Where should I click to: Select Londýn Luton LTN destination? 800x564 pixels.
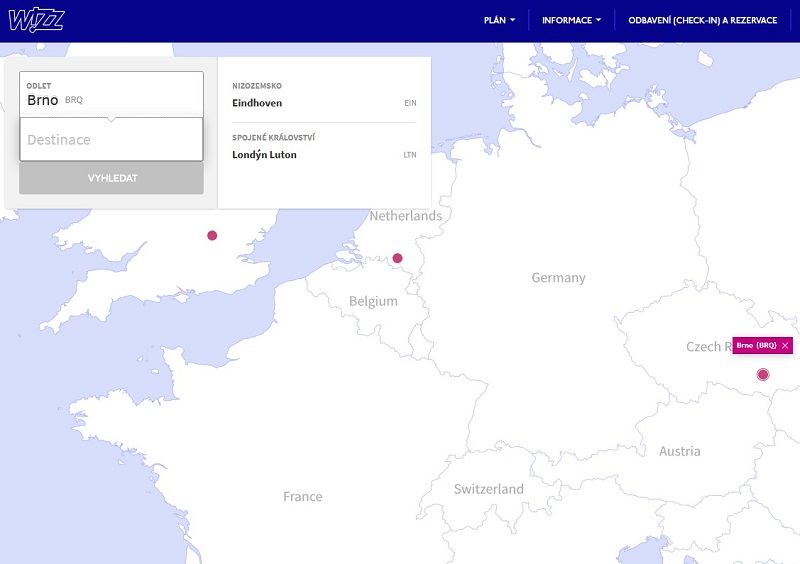tap(324, 155)
